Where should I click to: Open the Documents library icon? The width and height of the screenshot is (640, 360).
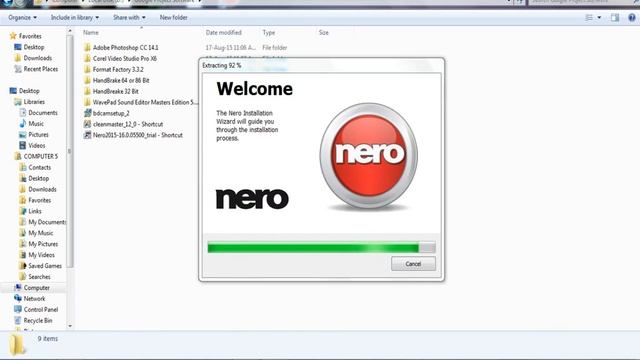(x=23, y=113)
